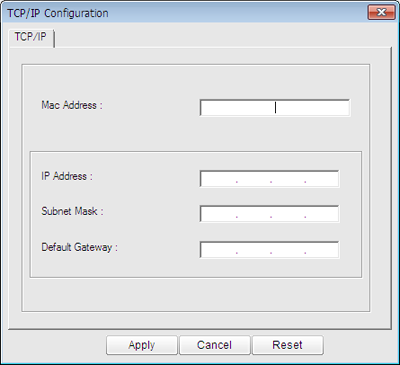This screenshot has width=400, height=365.
Task: Reset the configuration fields
Action: pos(287,345)
